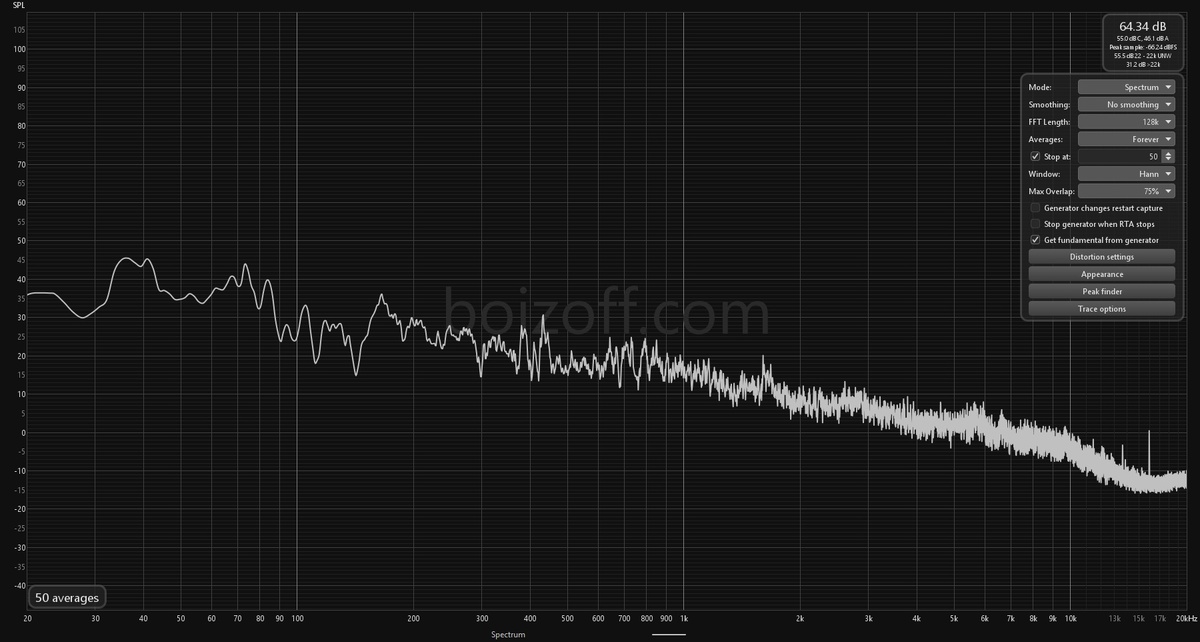Click the Spectrum legend label below graph
The width and height of the screenshot is (1200, 642).
(507, 634)
